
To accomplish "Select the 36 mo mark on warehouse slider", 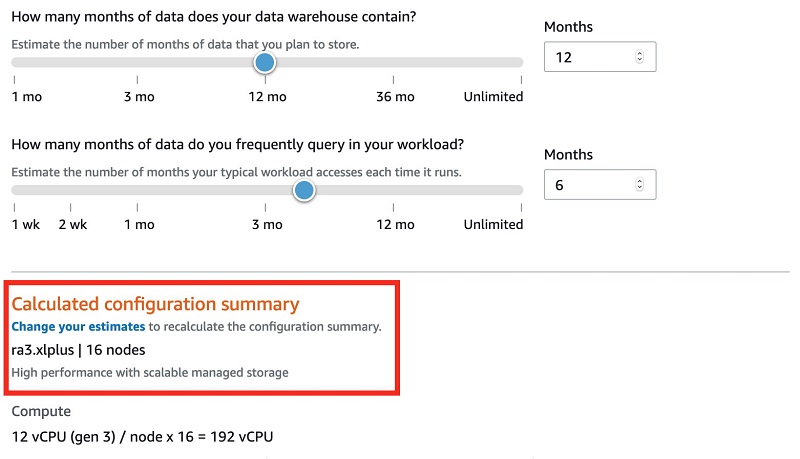I will click(395, 96).
